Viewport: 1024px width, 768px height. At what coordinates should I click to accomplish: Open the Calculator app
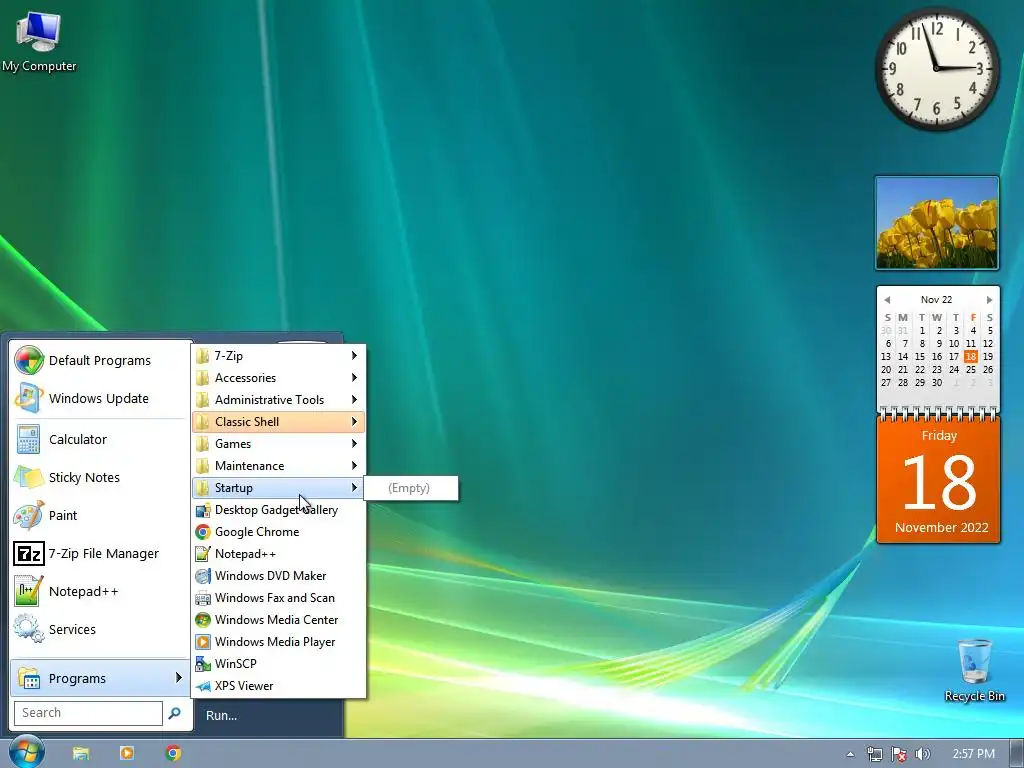99,440
